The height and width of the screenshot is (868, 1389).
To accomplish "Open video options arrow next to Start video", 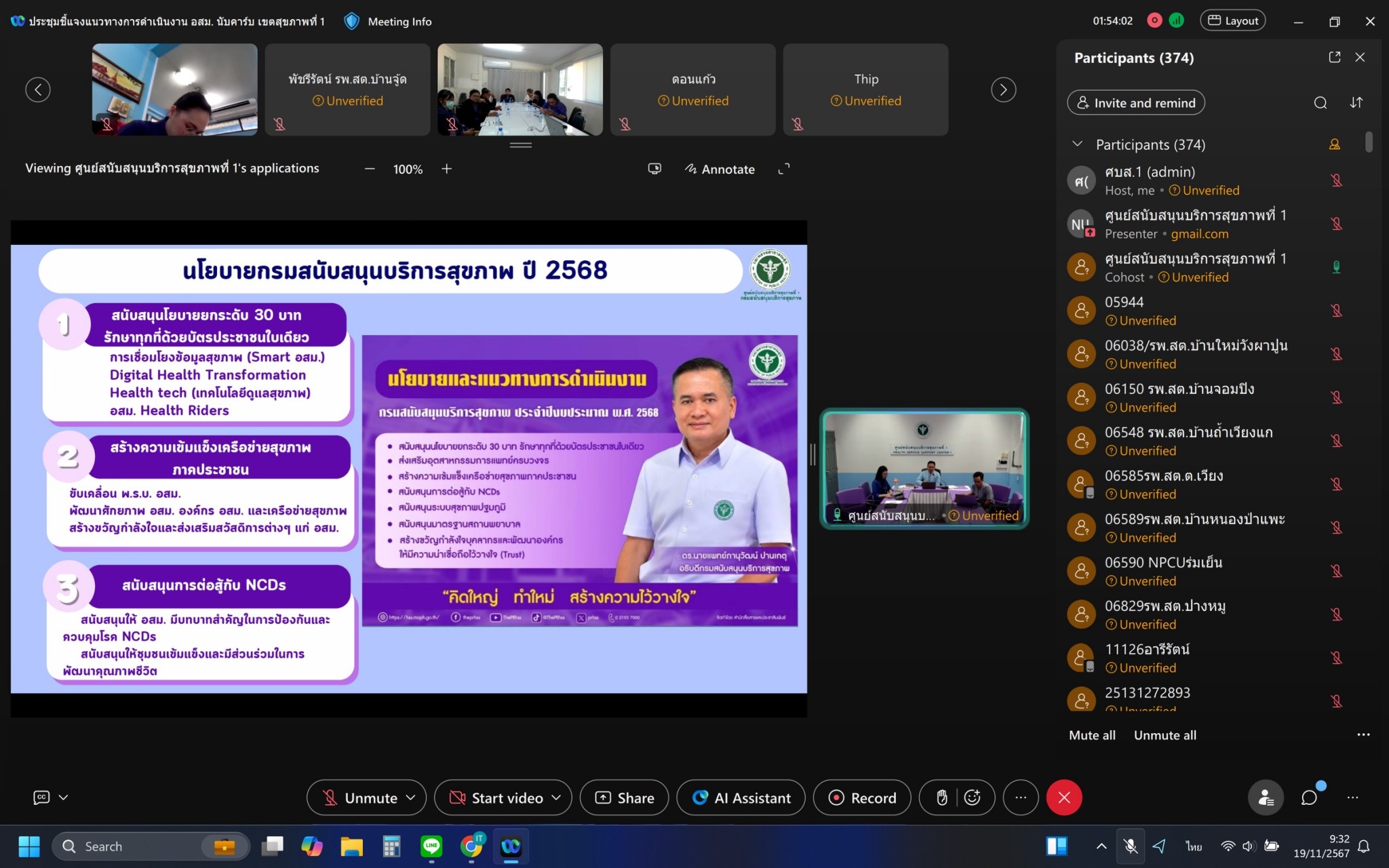I will [x=557, y=797].
